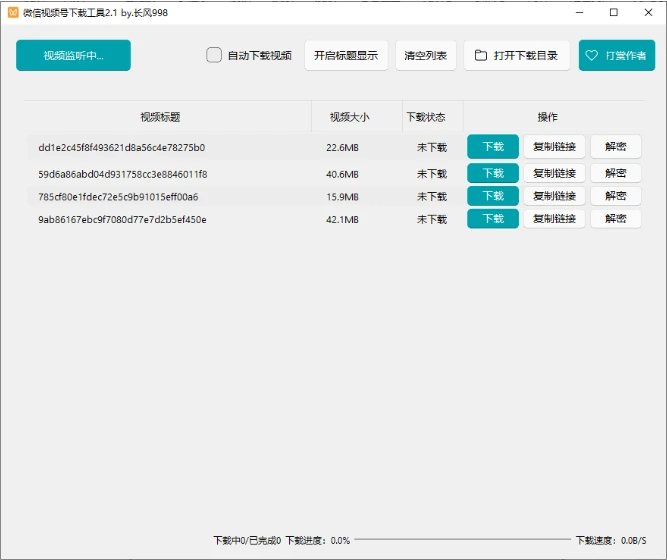This screenshot has height=560, width=667.
Task: Copy link for the 42.1MB video
Action: [x=554, y=219]
